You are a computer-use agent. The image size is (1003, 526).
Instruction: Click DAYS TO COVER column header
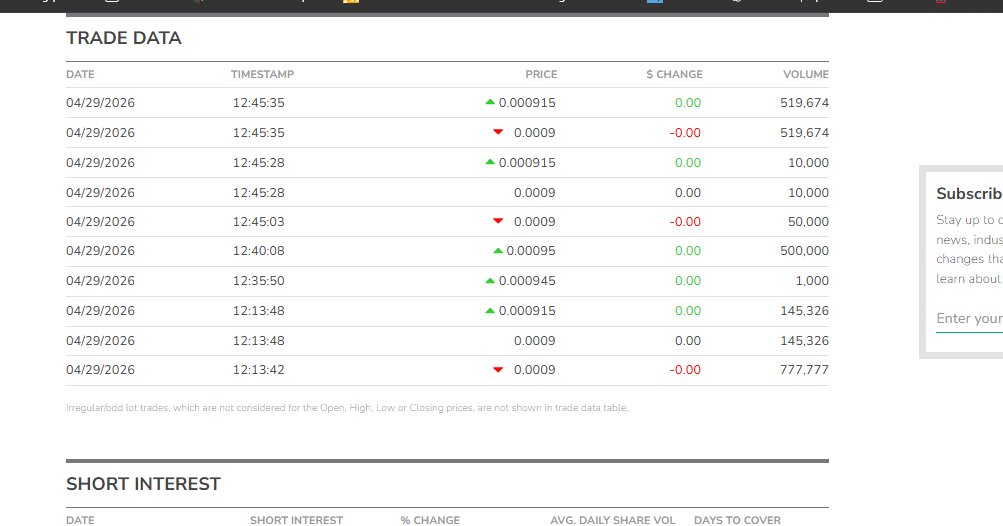(x=737, y=520)
